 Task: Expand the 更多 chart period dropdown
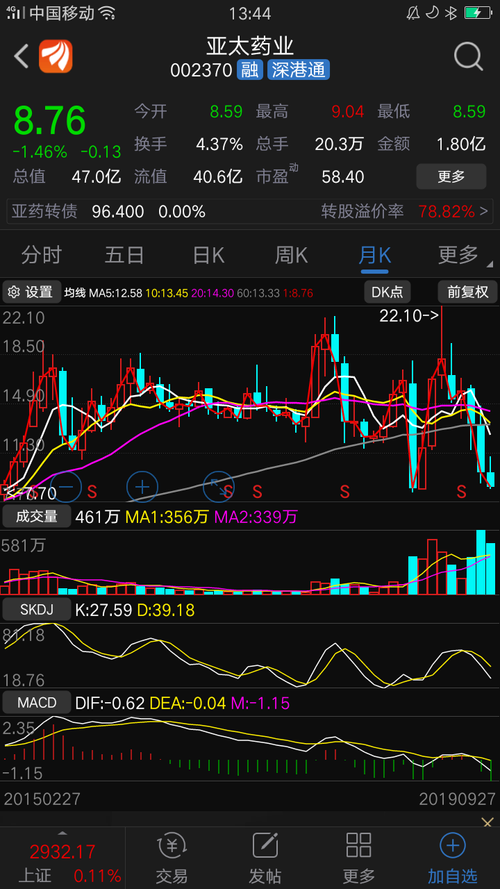460,255
